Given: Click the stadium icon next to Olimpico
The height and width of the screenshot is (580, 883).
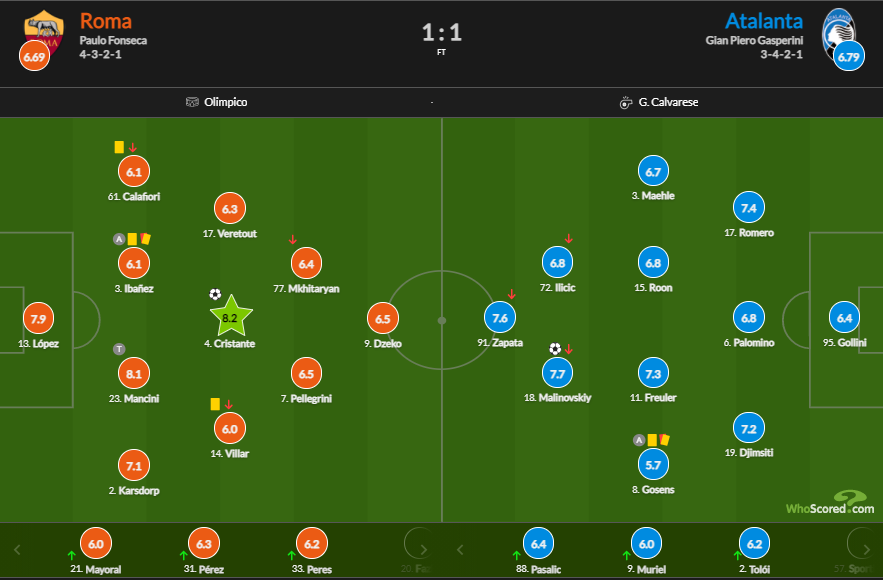Looking at the screenshot, I should point(192,102).
